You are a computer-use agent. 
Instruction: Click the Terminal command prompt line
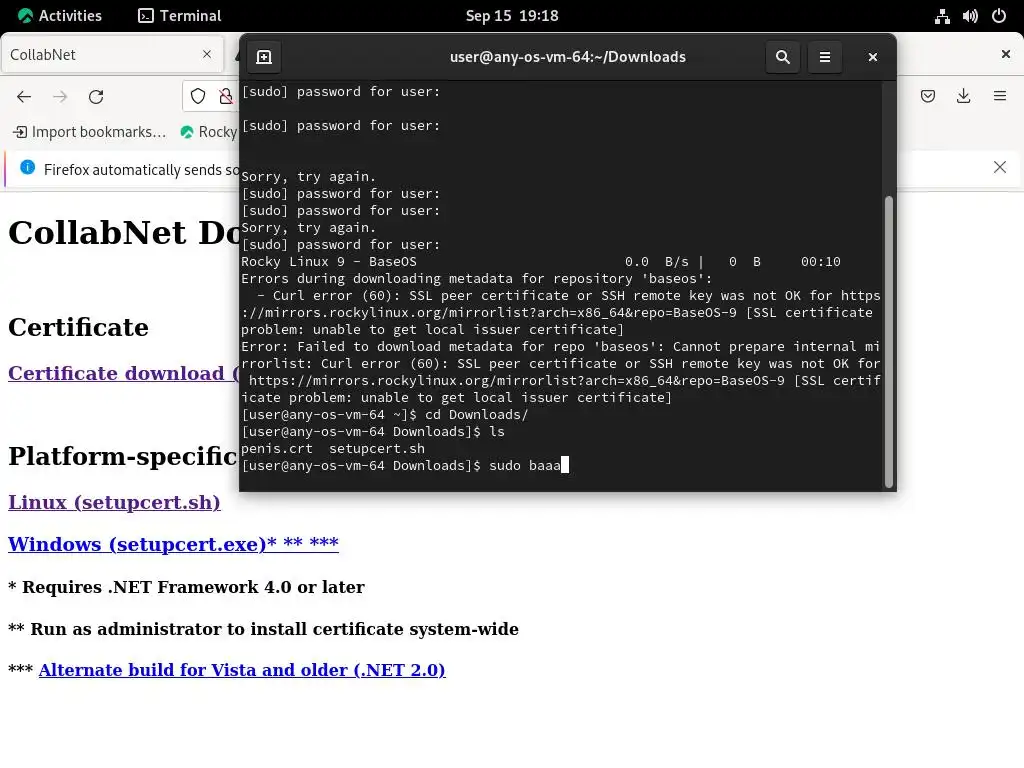coord(405,466)
